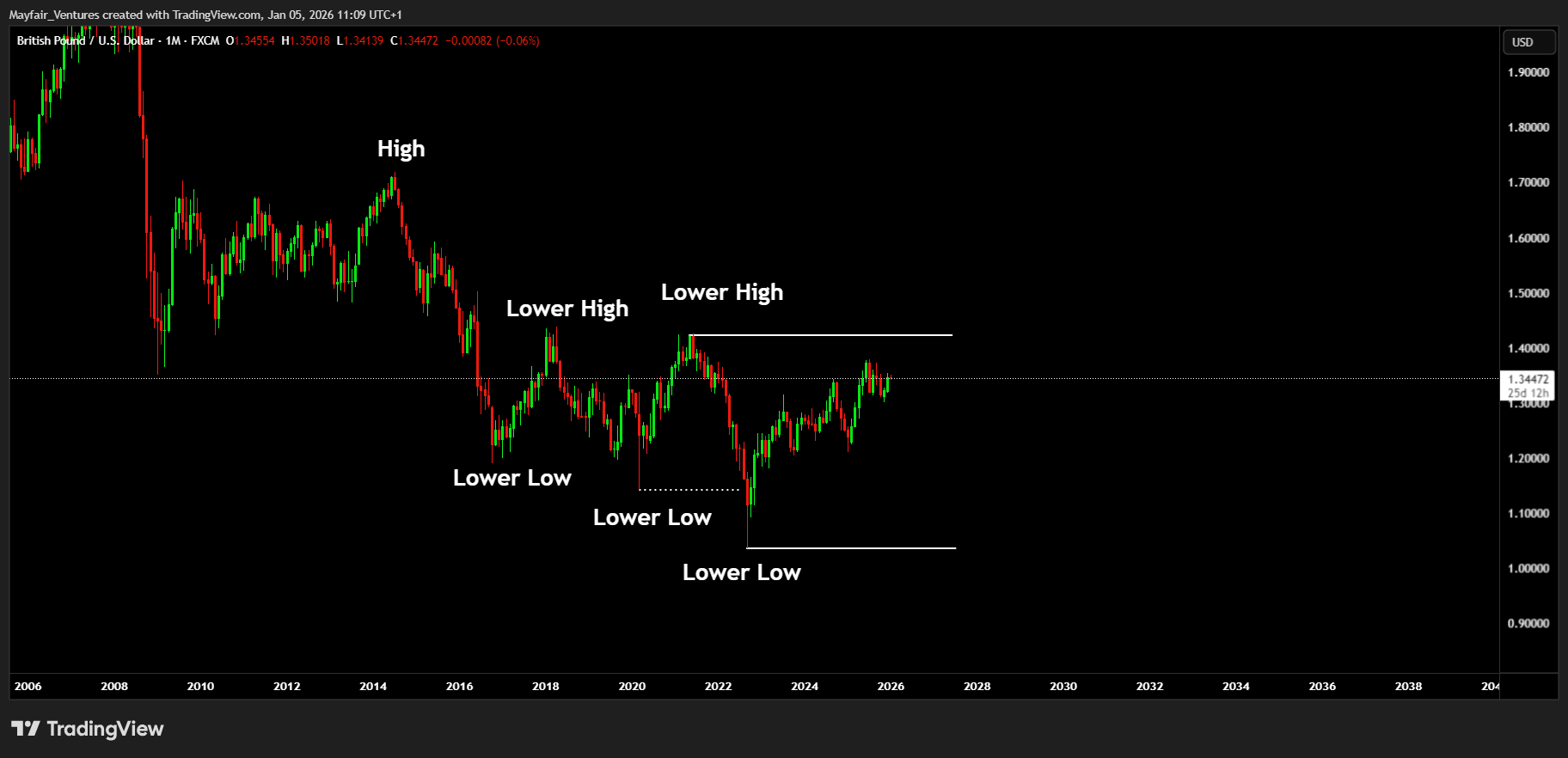Click the "High" chart label
The height and width of the screenshot is (758, 1568).
pos(401,149)
